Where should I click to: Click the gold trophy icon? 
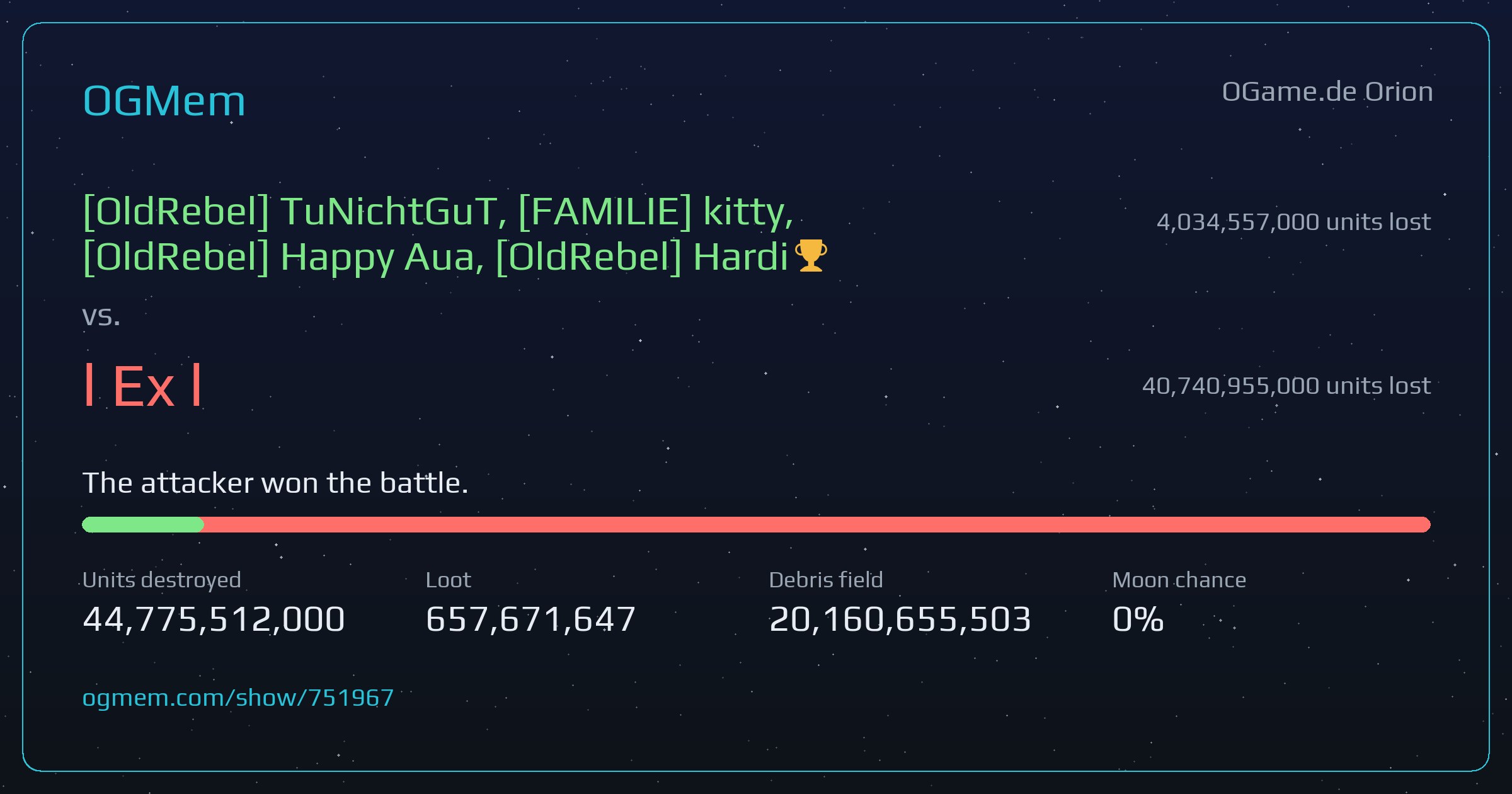point(811,256)
